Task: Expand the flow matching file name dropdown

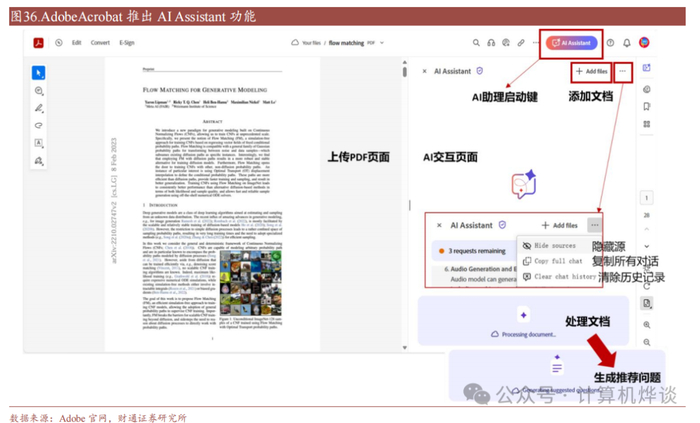Action: 382,43
